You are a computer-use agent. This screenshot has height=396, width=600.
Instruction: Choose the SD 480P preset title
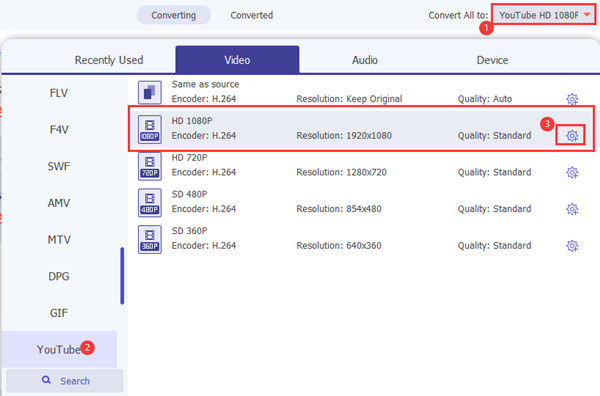[x=189, y=194]
